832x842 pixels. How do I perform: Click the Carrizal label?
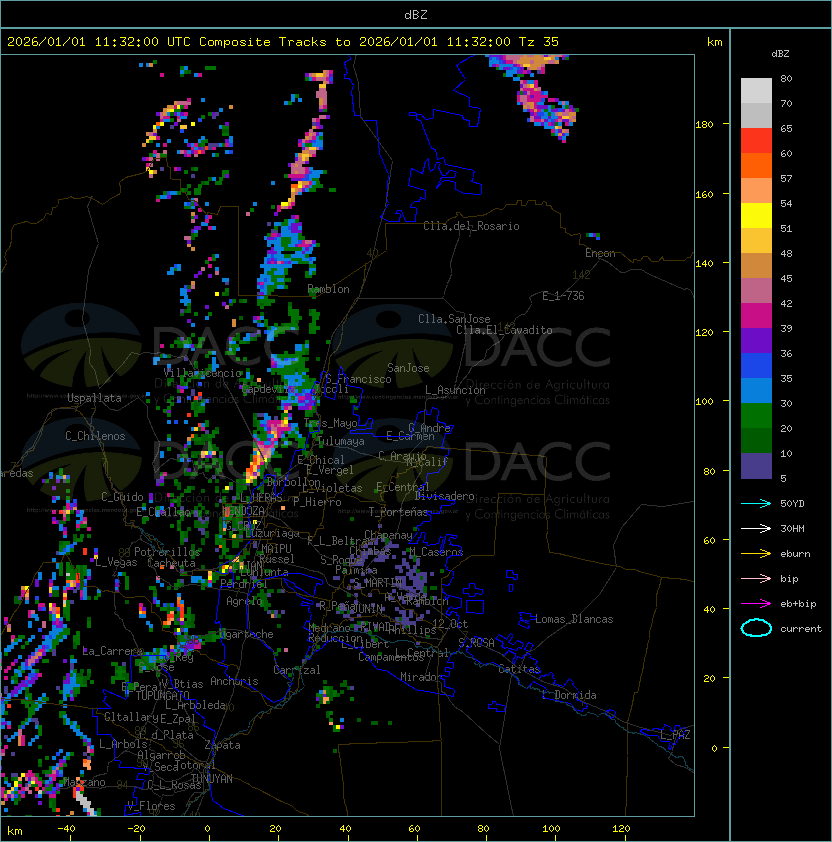(296, 670)
